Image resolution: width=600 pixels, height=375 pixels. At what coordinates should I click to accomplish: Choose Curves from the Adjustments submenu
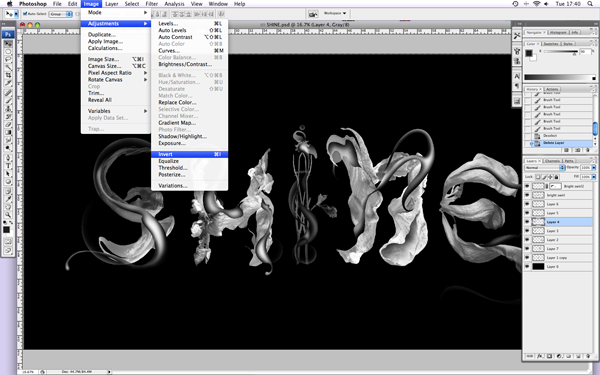pyautogui.click(x=190, y=51)
